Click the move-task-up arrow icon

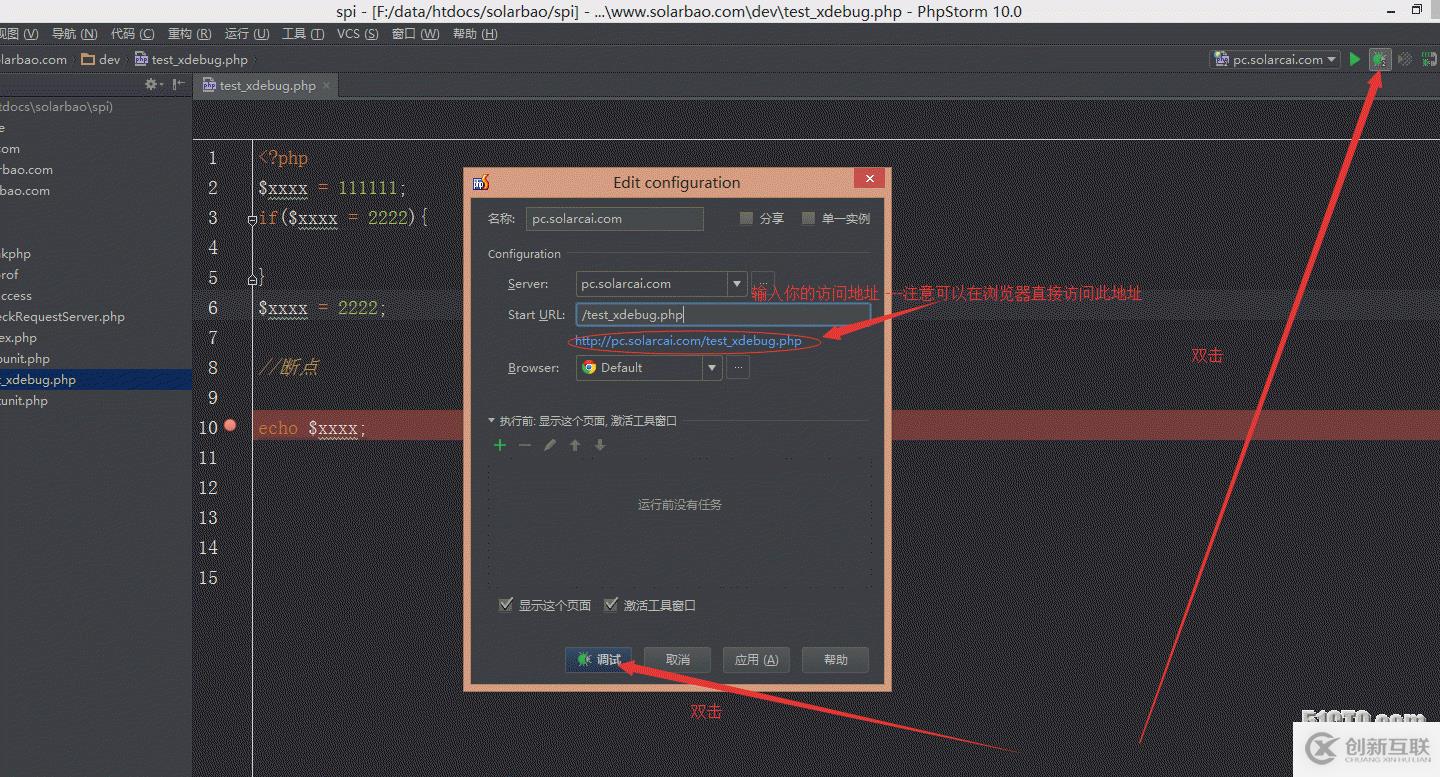[575, 445]
